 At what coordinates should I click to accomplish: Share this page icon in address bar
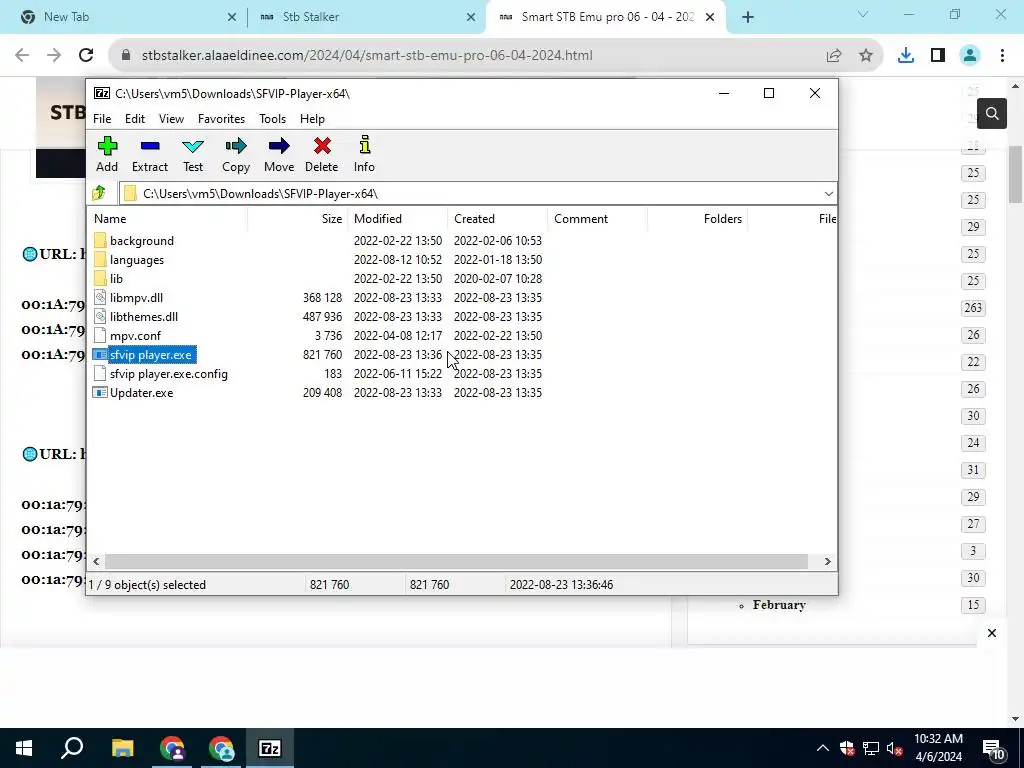tap(834, 56)
